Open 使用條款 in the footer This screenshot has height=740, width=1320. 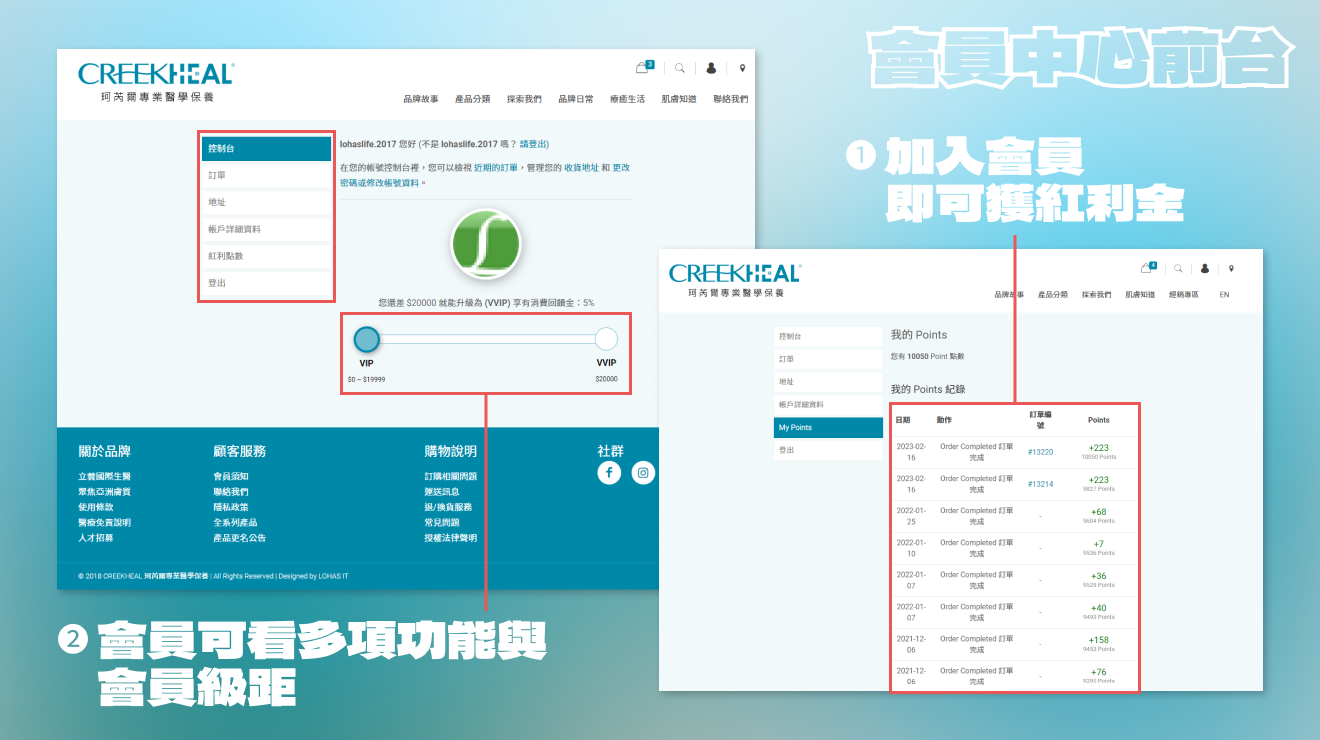click(x=96, y=507)
